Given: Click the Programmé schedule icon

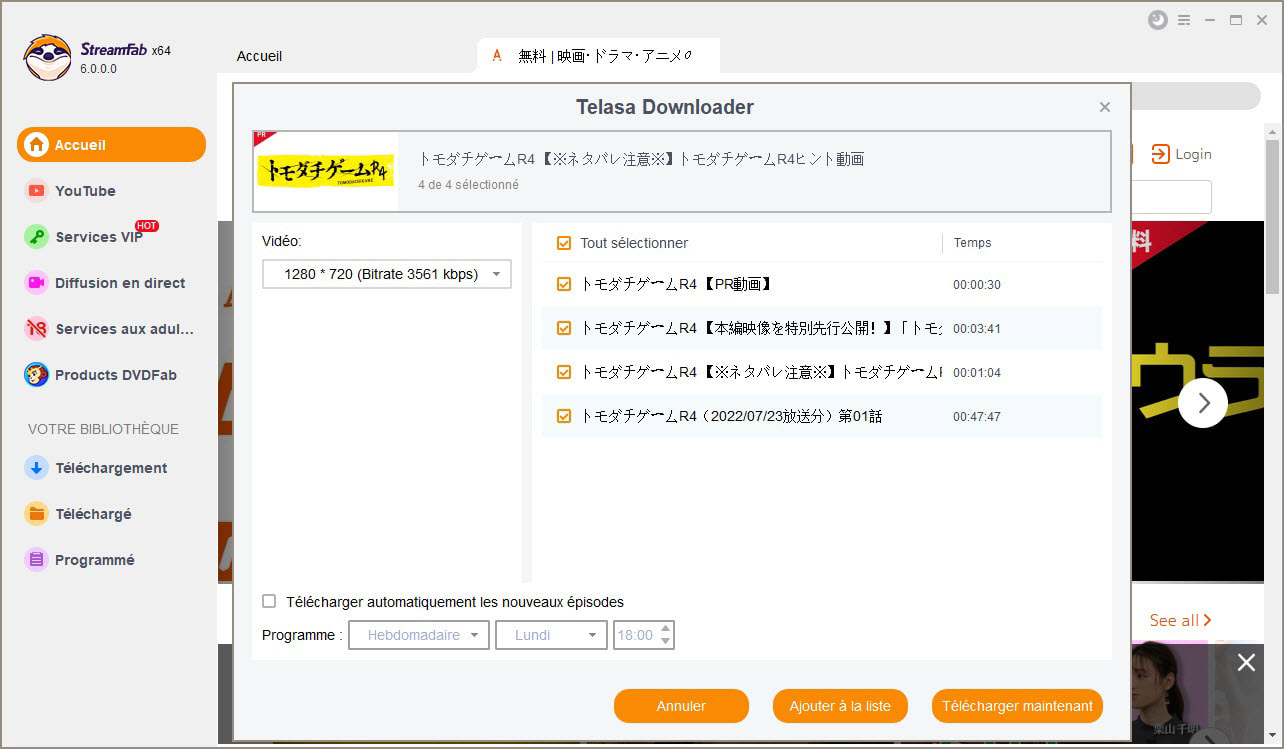Looking at the screenshot, I should [37, 560].
